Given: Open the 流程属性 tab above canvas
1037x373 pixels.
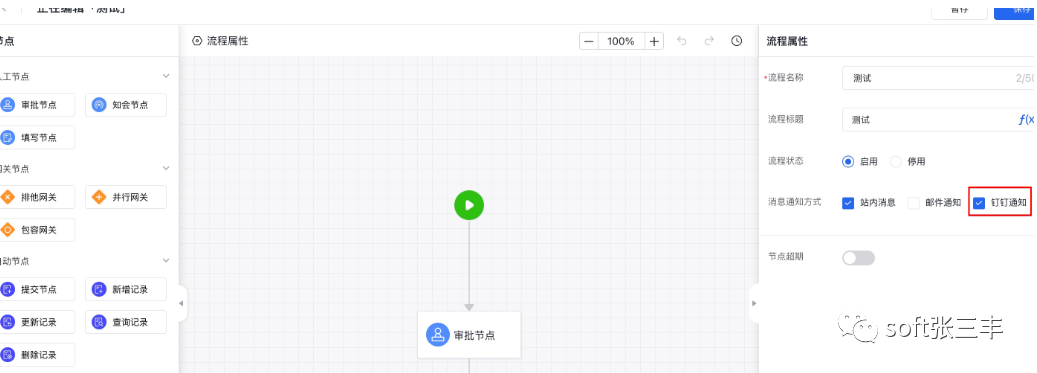Looking at the screenshot, I should (220, 41).
